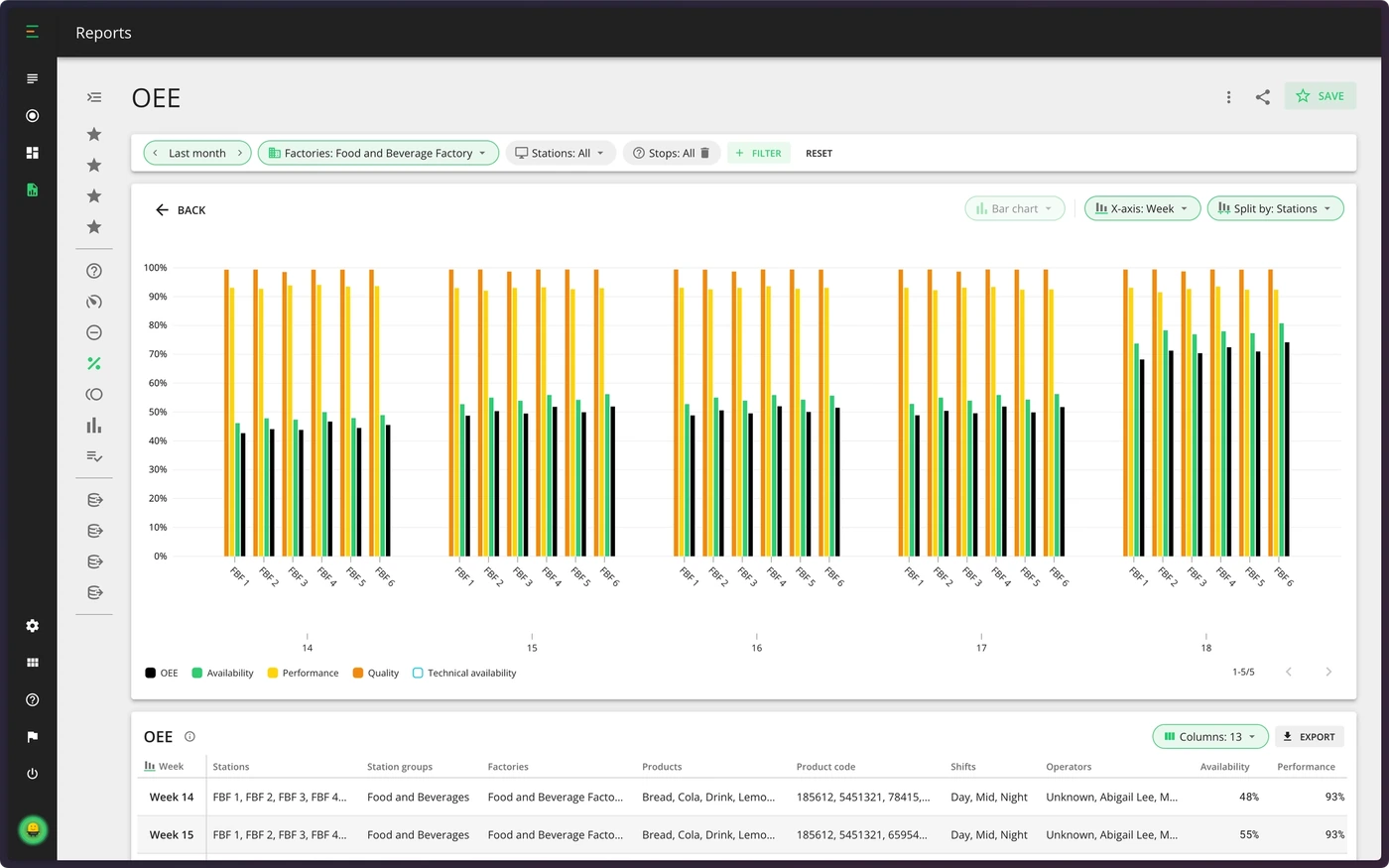1389x868 pixels.
Task: Open the green hamburger menu icon
Action: click(x=32, y=33)
